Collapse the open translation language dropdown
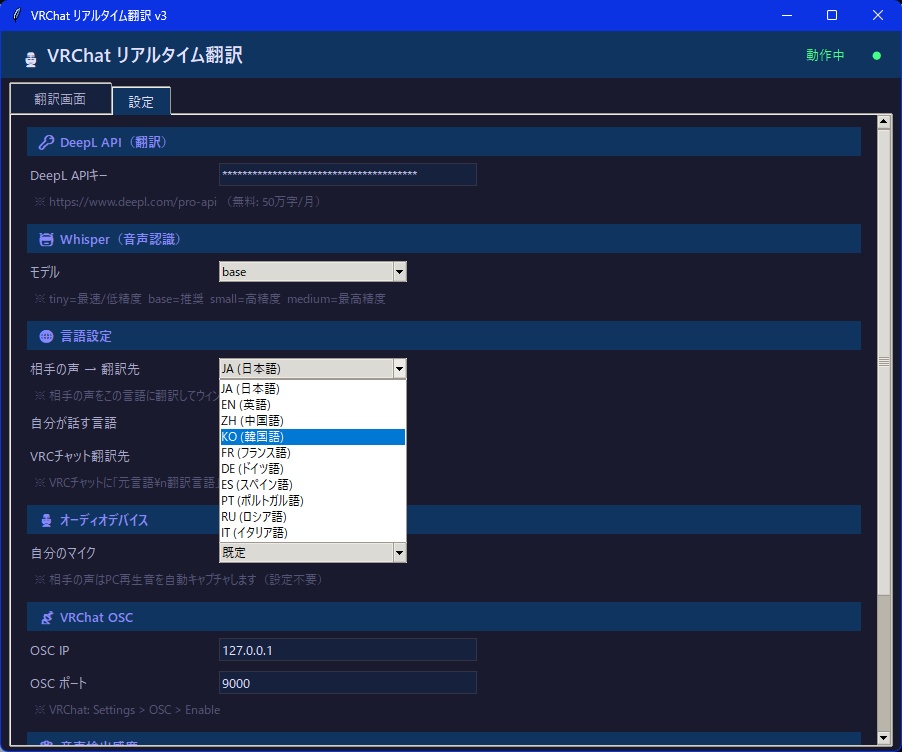Image resolution: width=902 pixels, height=752 pixels. click(398, 368)
